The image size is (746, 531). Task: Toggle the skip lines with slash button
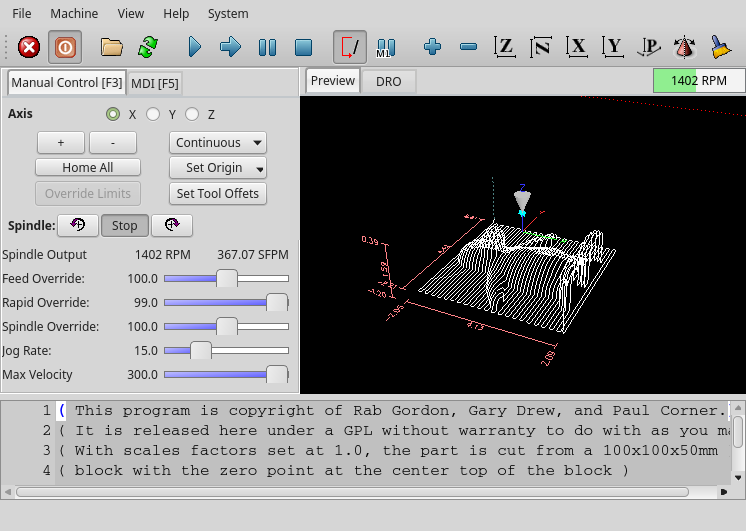point(350,47)
